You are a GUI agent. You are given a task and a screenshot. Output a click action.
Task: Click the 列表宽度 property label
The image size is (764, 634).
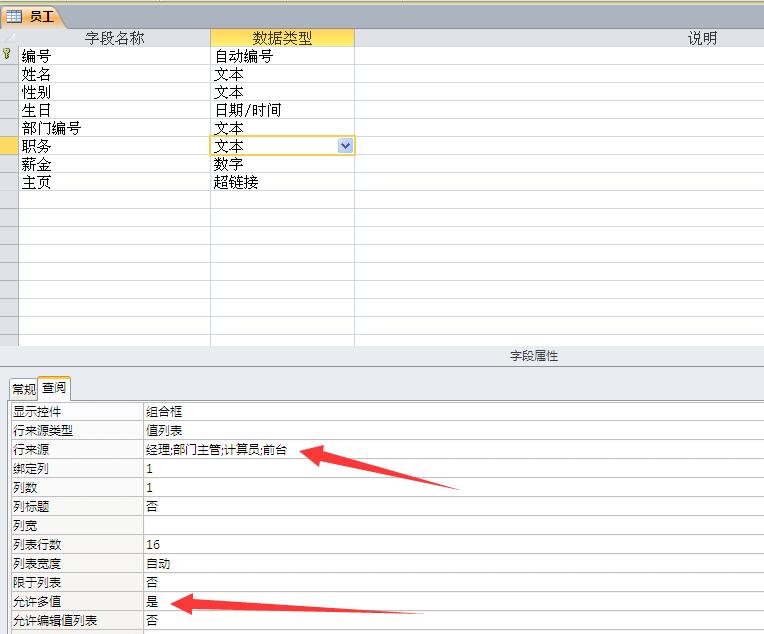77,564
